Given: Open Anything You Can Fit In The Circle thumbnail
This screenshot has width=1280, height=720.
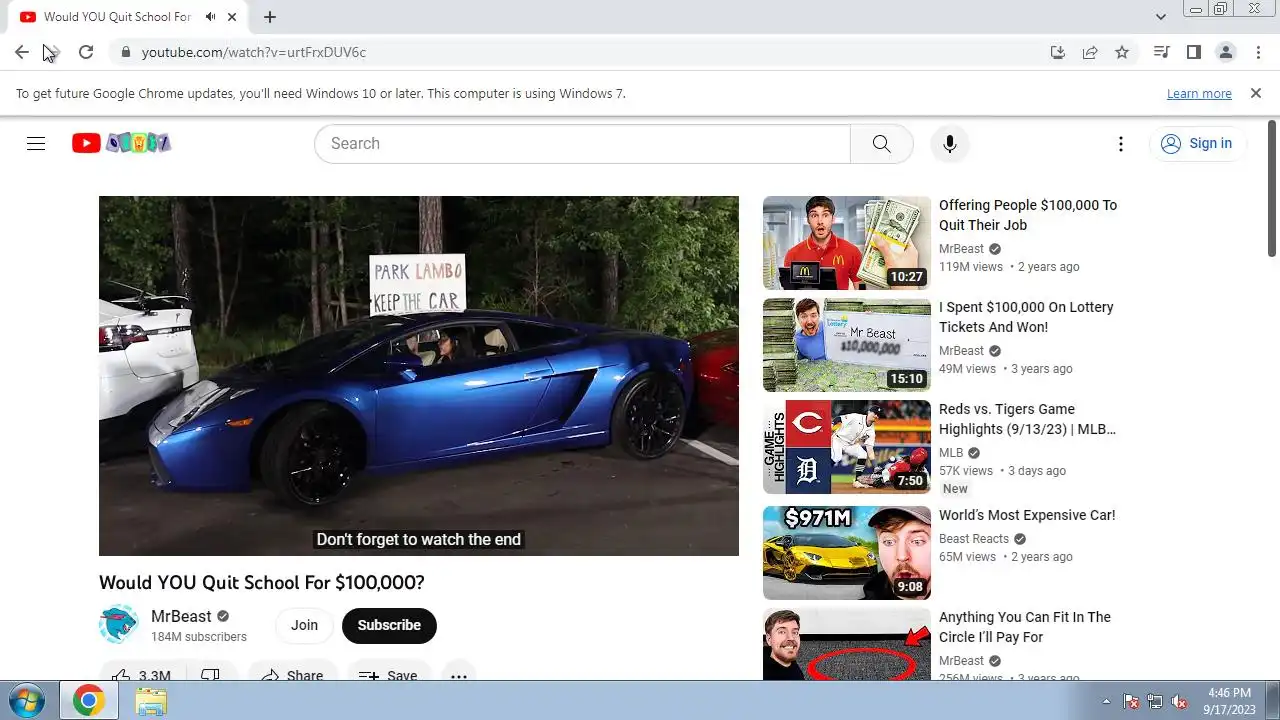Looking at the screenshot, I should point(847,645).
